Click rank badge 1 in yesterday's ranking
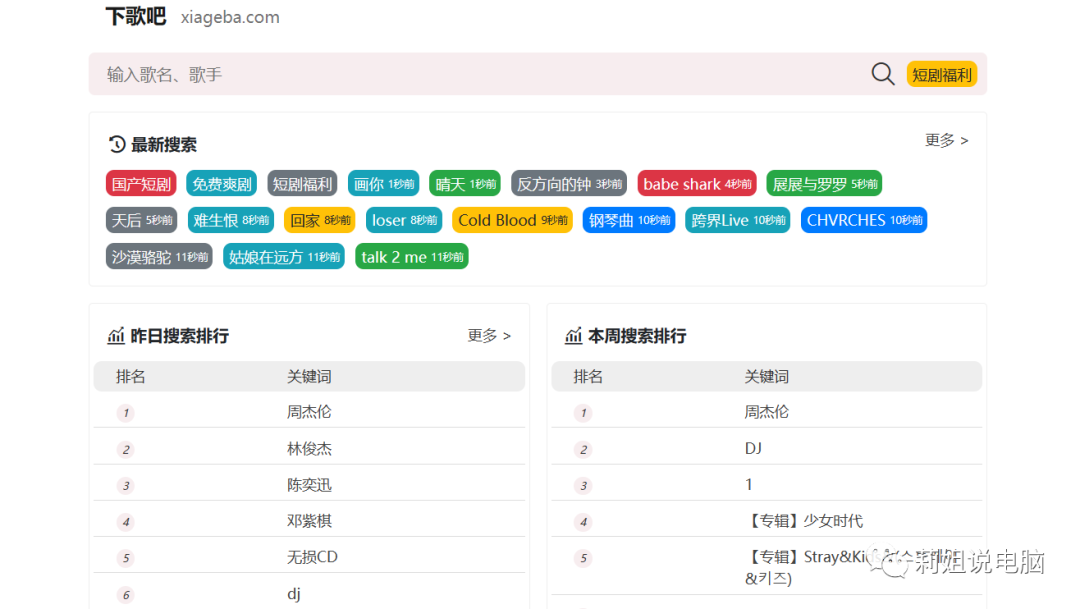Viewport: 1080px width, 609px height. coord(125,413)
